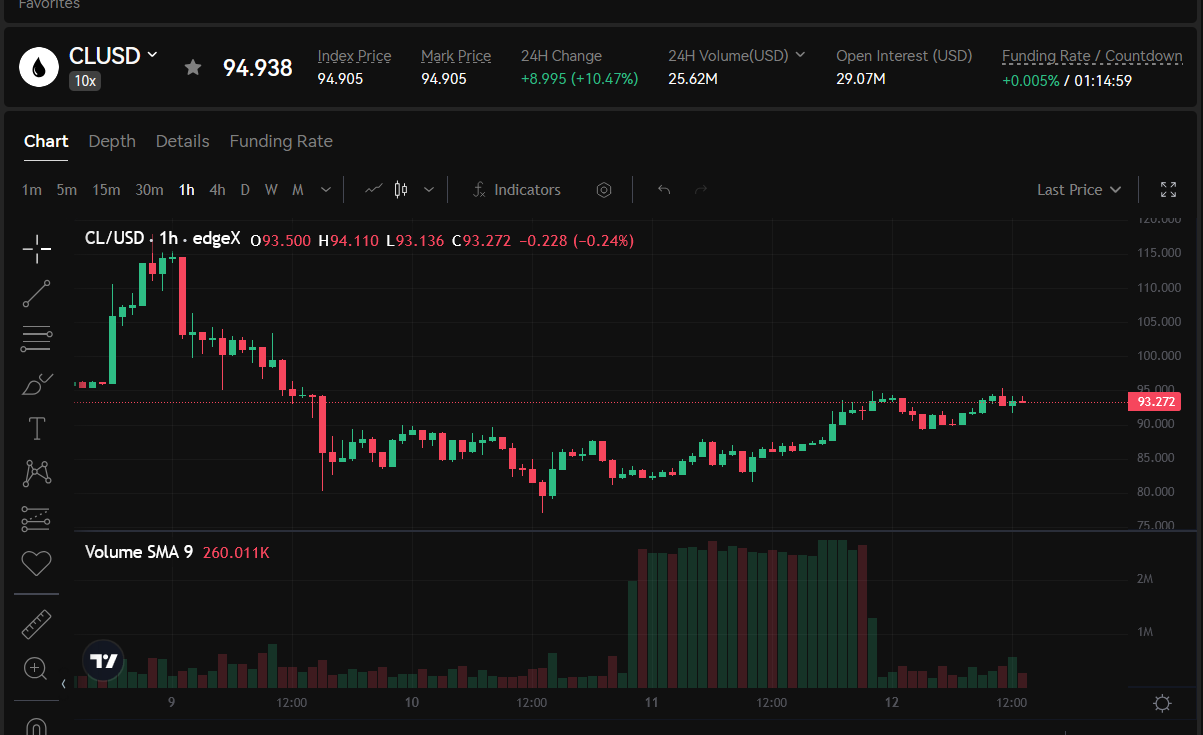Click the +8.995 (+10.47%) change value

(x=579, y=79)
